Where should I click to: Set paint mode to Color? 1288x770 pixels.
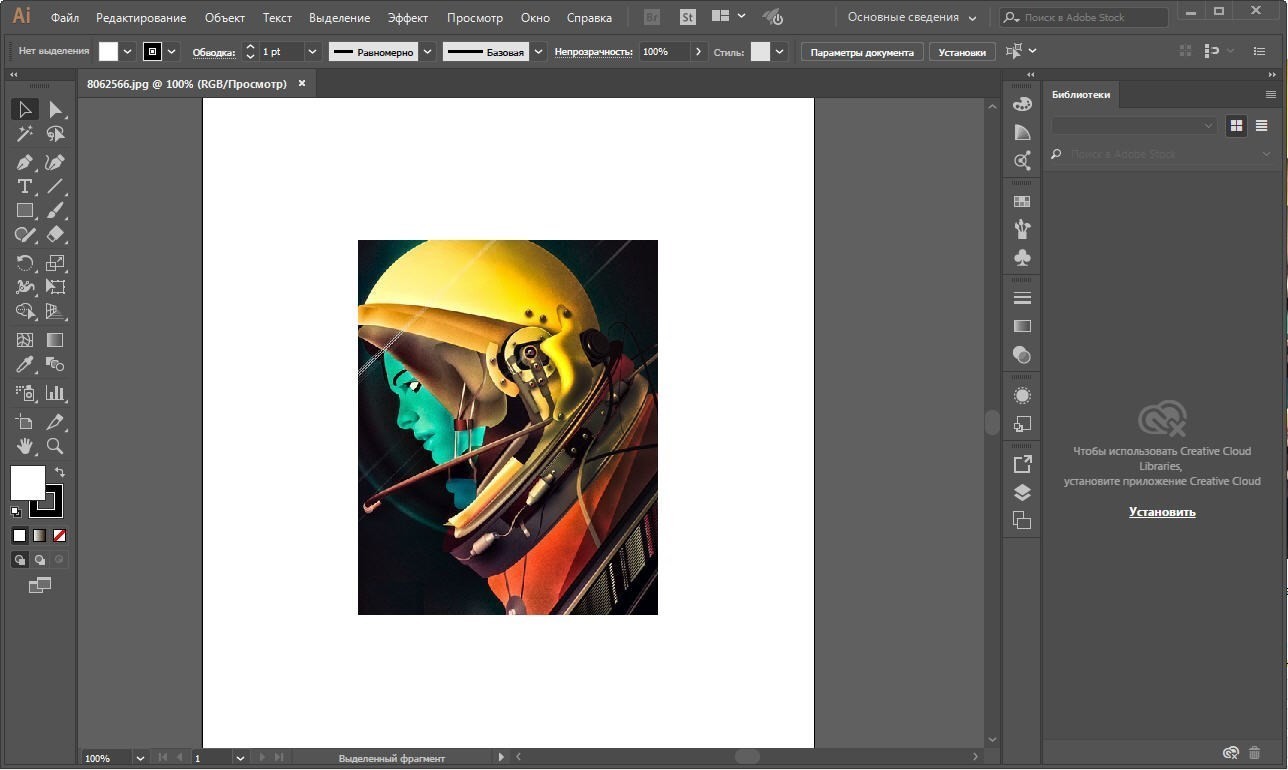click(19, 535)
